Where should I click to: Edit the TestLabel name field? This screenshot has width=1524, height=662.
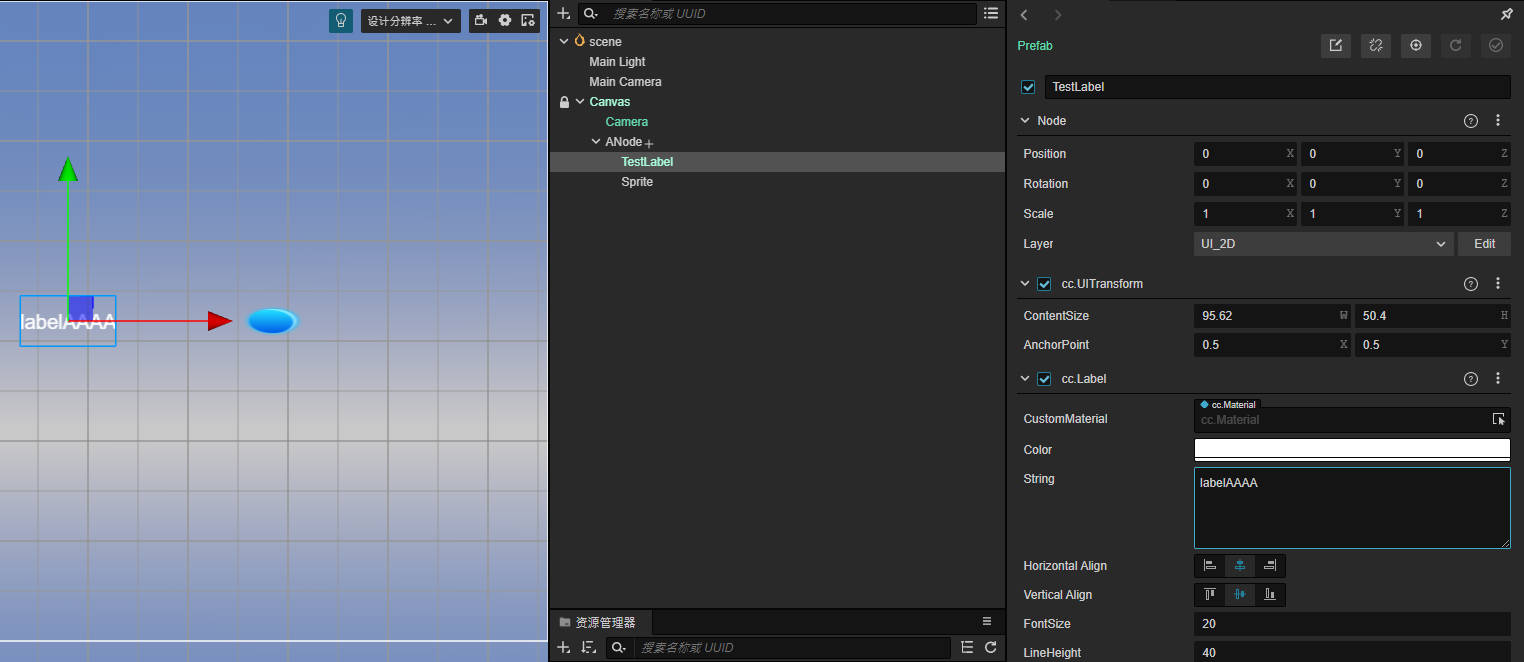[x=1278, y=87]
